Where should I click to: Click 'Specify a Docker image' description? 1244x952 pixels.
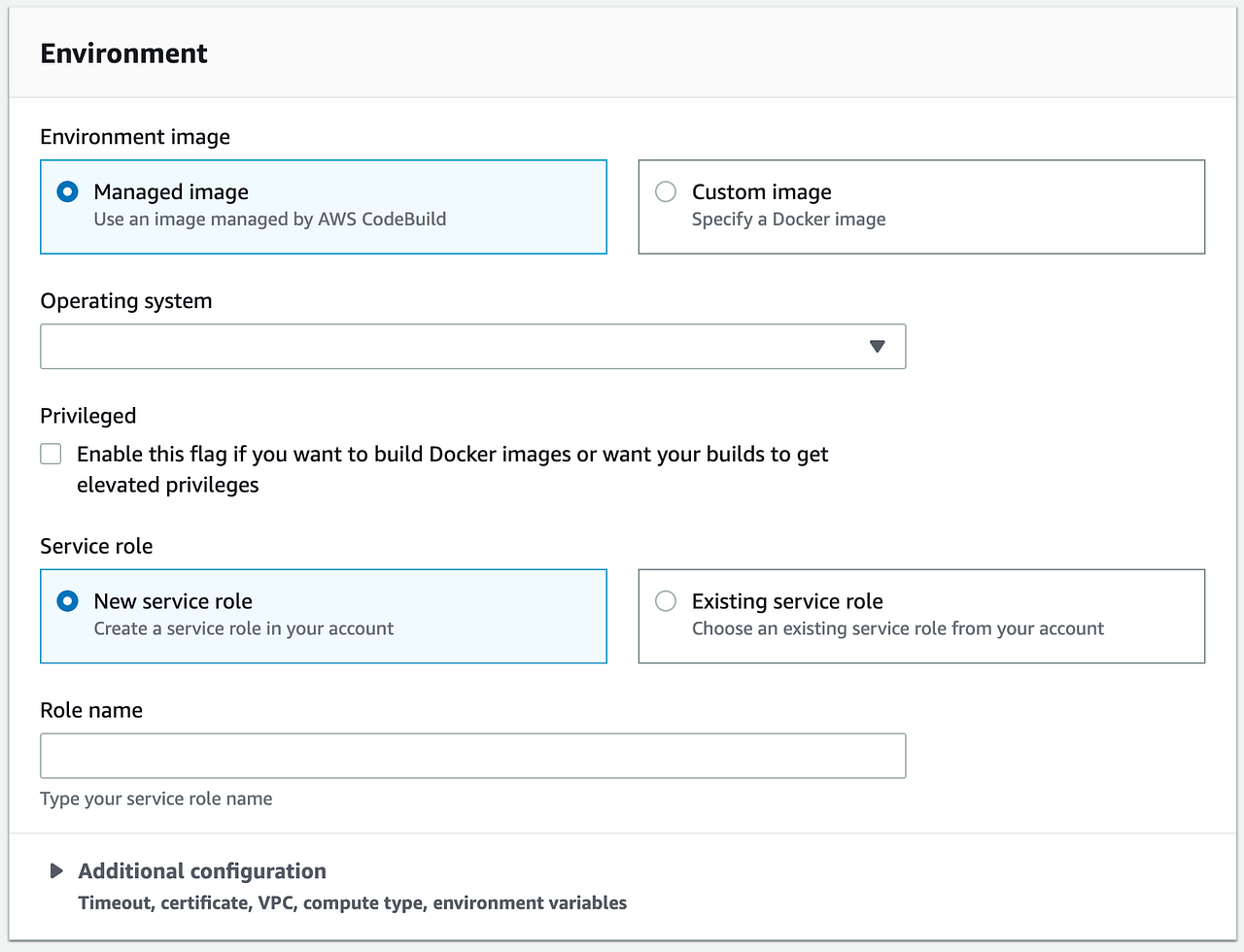point(788,220)
